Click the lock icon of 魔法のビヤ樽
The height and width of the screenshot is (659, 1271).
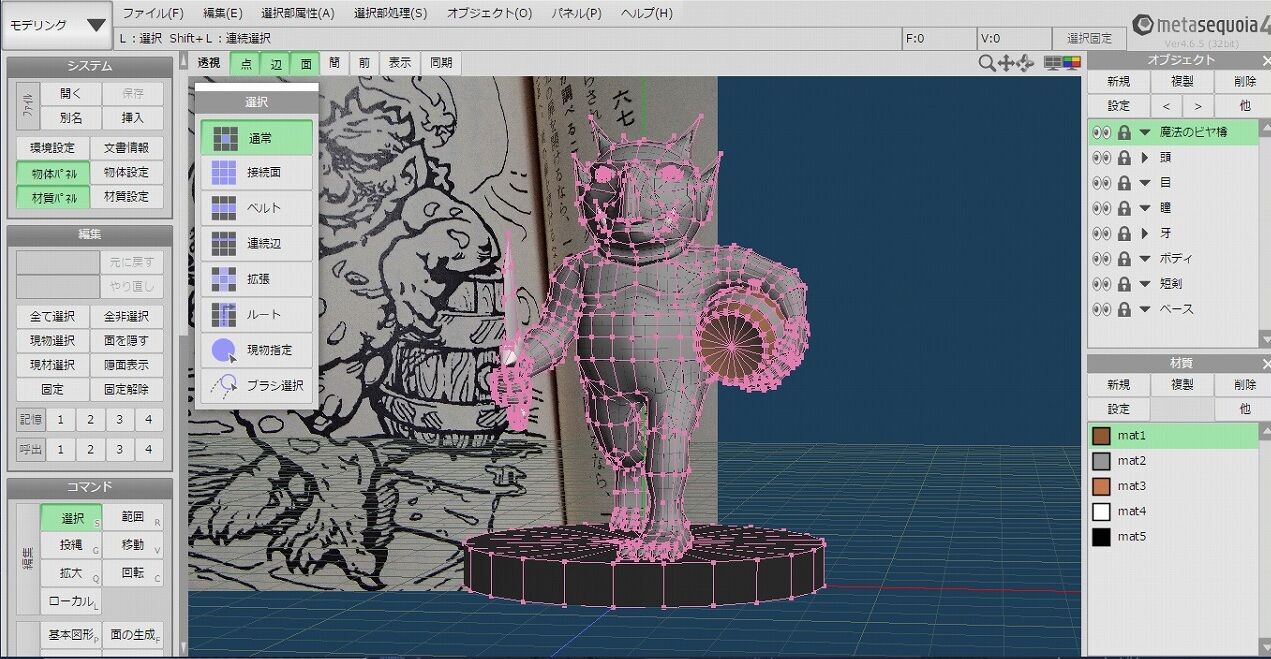click(1125, 132)
